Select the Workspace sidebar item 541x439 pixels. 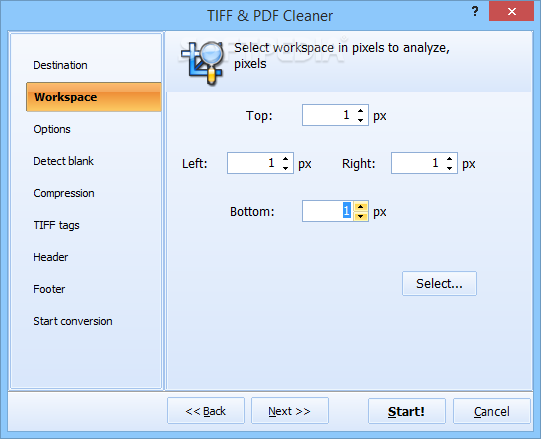(94, 97)
